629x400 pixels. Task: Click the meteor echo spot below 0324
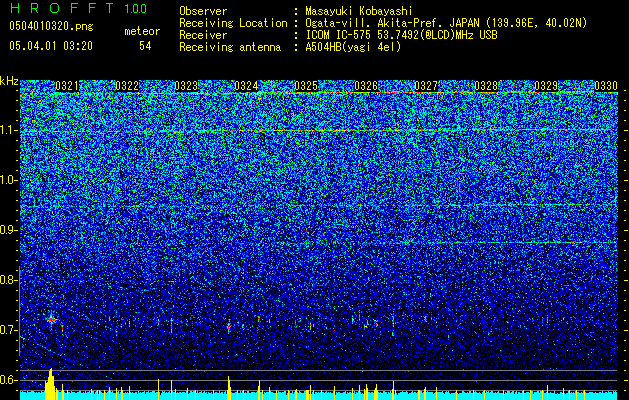(x=229, y=328)
